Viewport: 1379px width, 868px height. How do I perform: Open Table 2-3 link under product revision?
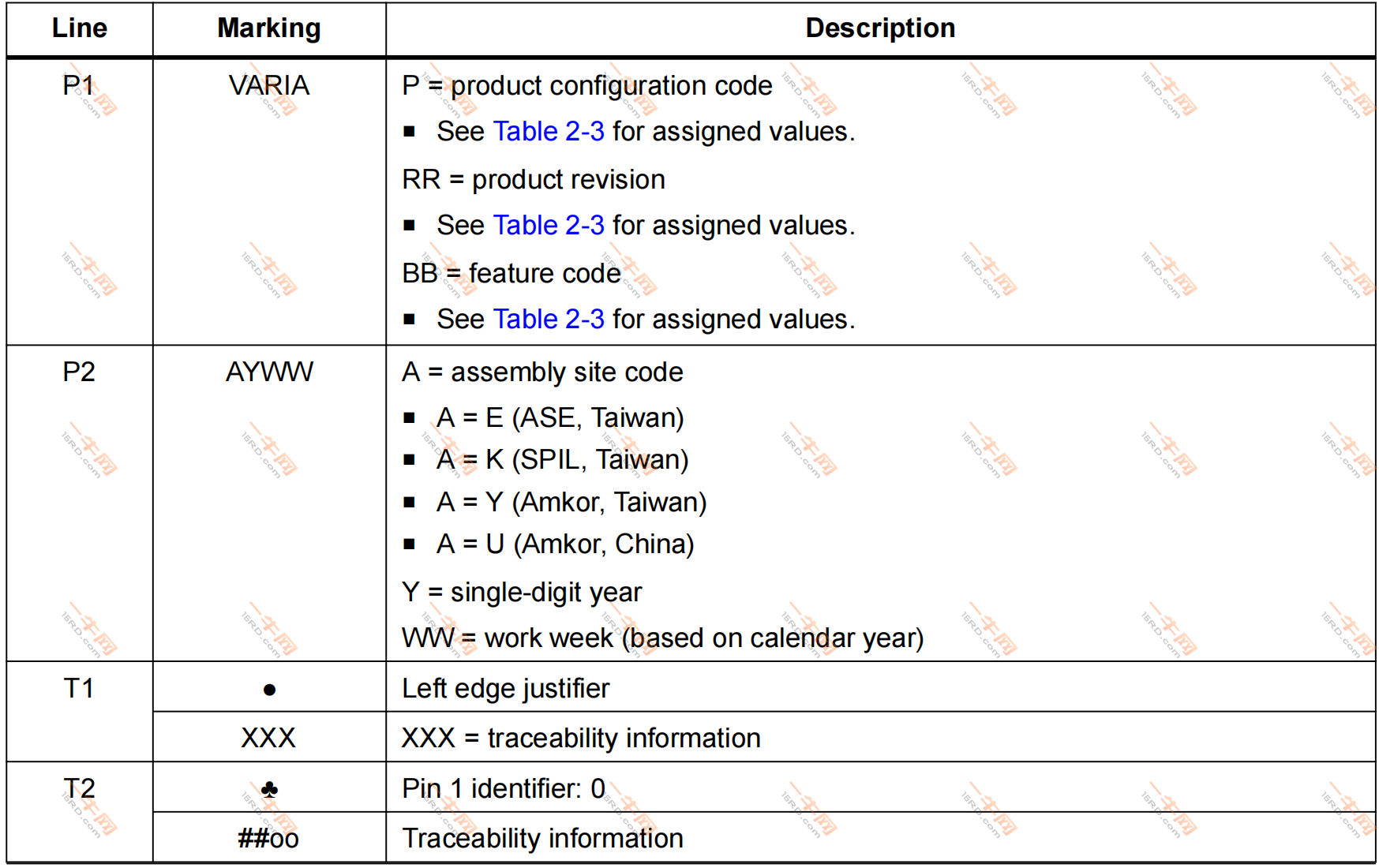(549, 226)
